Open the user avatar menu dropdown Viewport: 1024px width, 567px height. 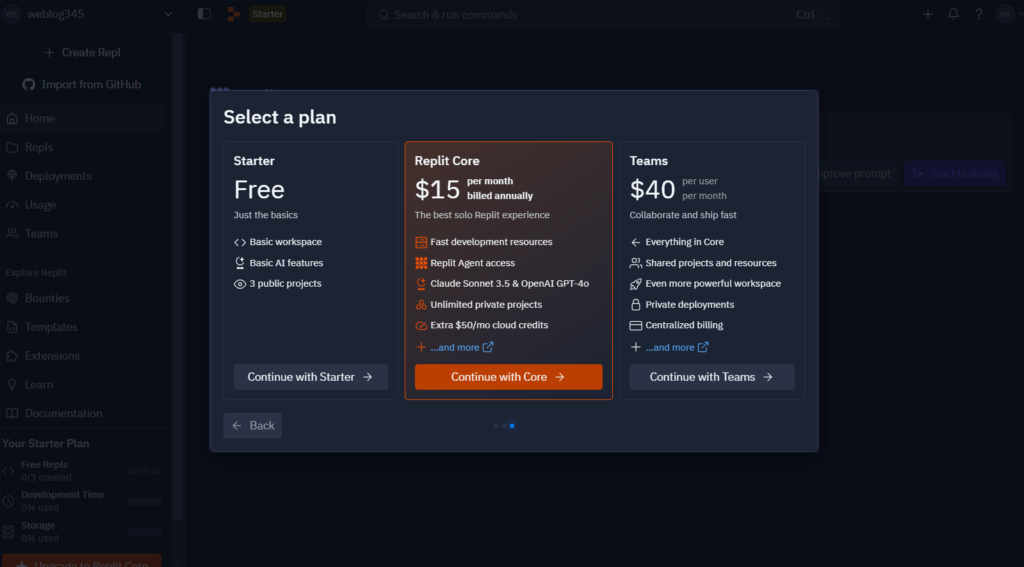(x=1005, y=14)
